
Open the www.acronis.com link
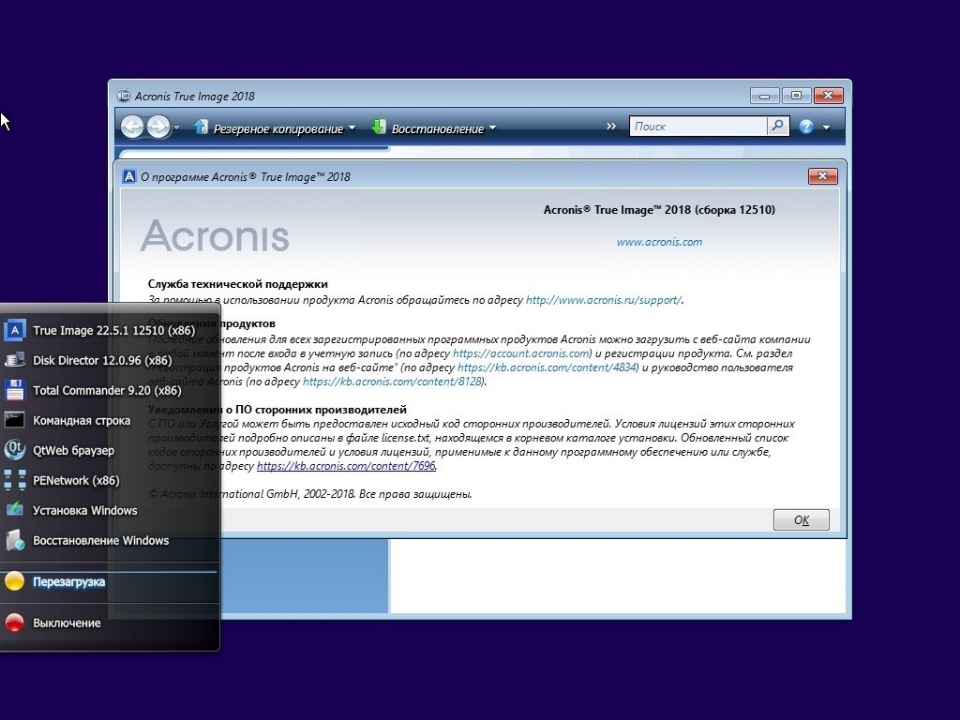(659, 242)
